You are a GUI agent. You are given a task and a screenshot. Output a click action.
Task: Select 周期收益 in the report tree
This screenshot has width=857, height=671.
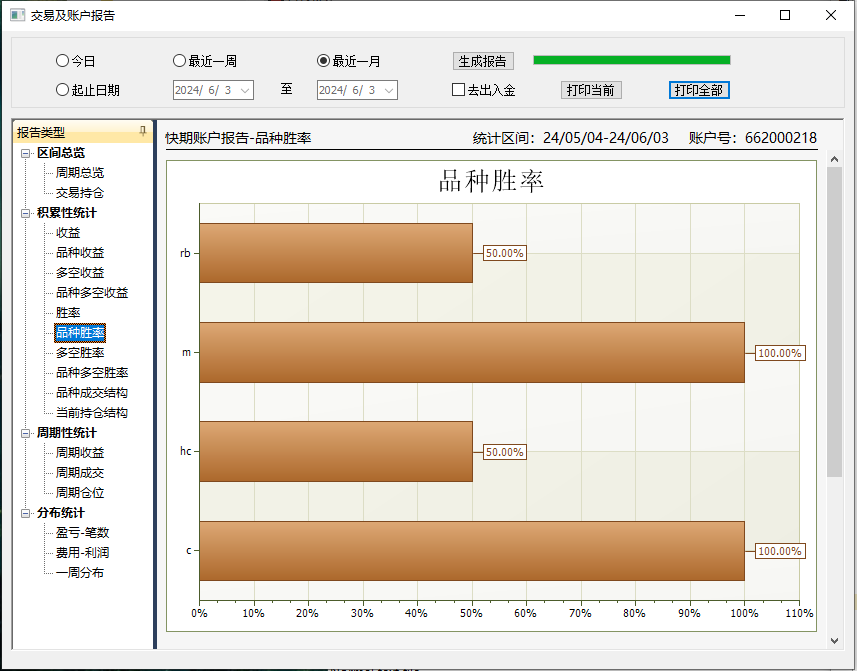pyautogui.click(x=80, y=453)
